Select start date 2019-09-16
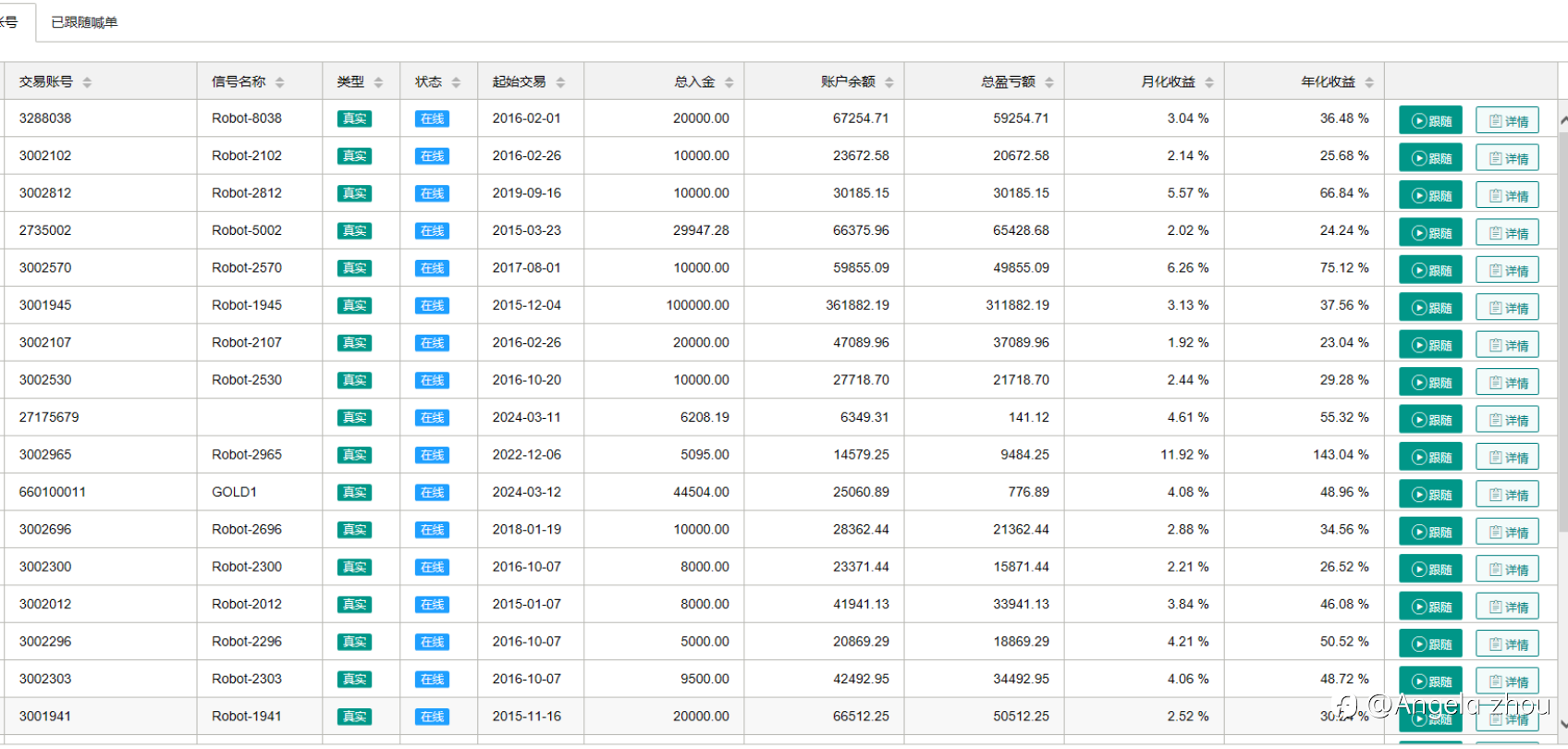Viewport: 1568px width, 749px height. (527, 193)
